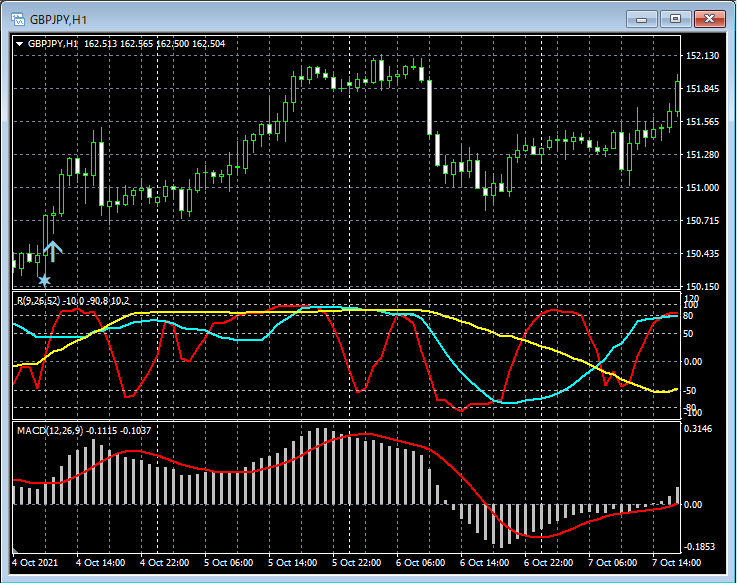
Task: Click the 151.000 price level on axis
Action: (x=703, y=188)
